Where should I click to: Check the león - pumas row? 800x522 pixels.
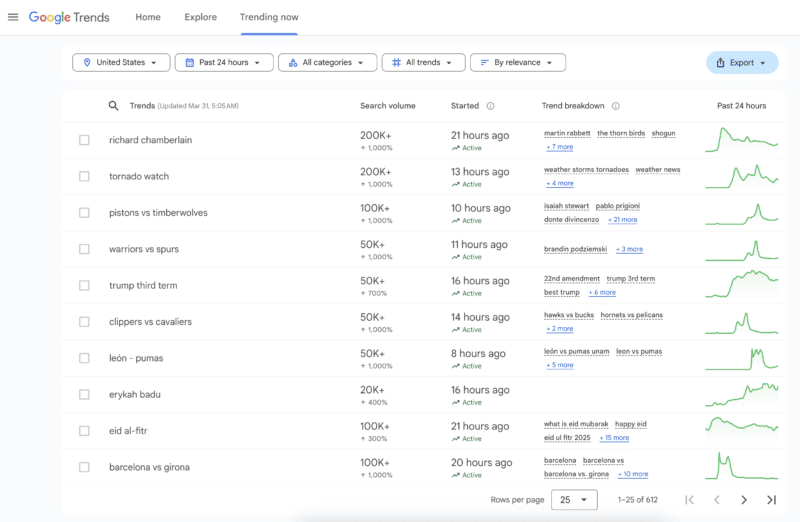coord(84,358)
